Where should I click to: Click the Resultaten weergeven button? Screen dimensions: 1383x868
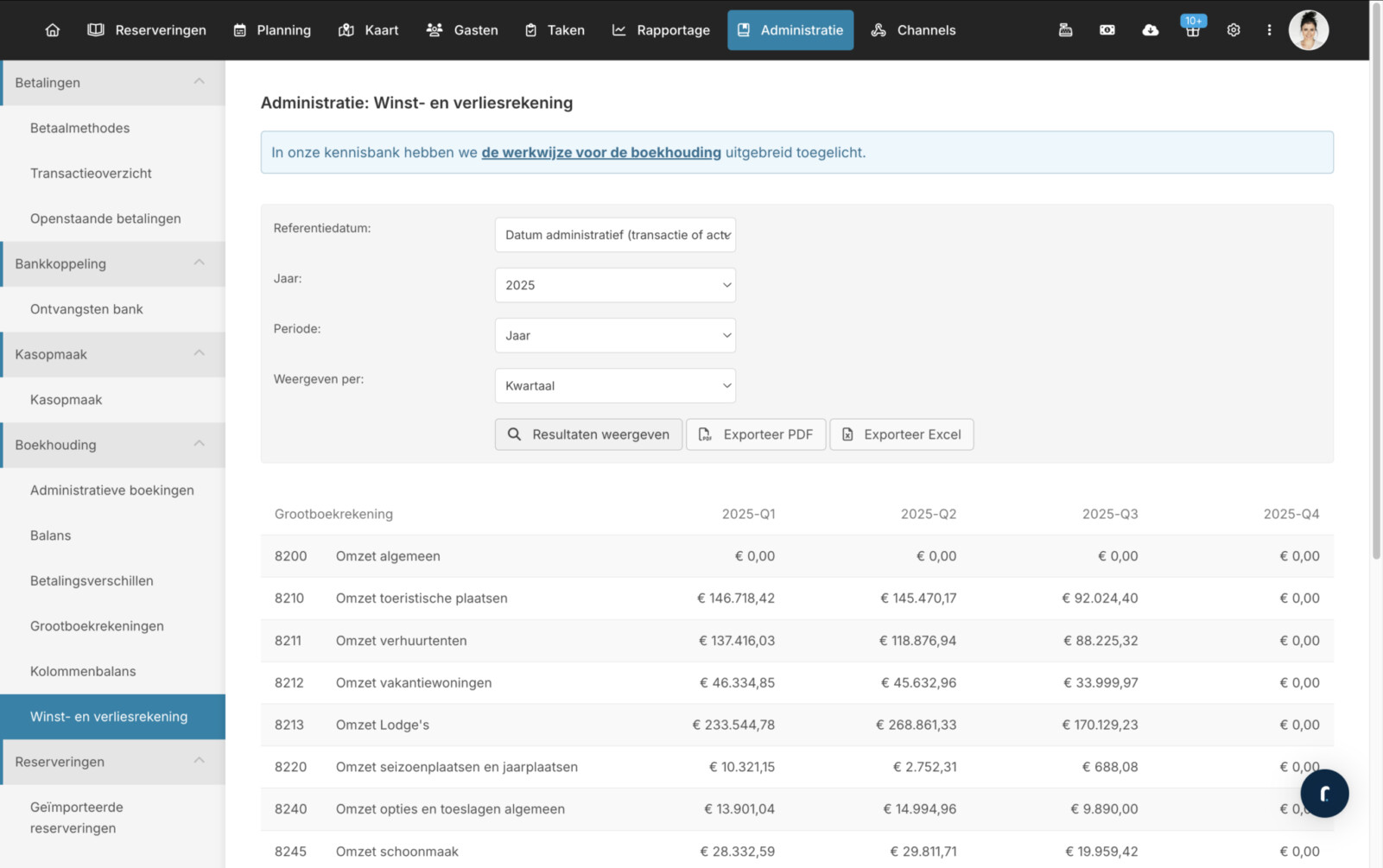(588, 434)
